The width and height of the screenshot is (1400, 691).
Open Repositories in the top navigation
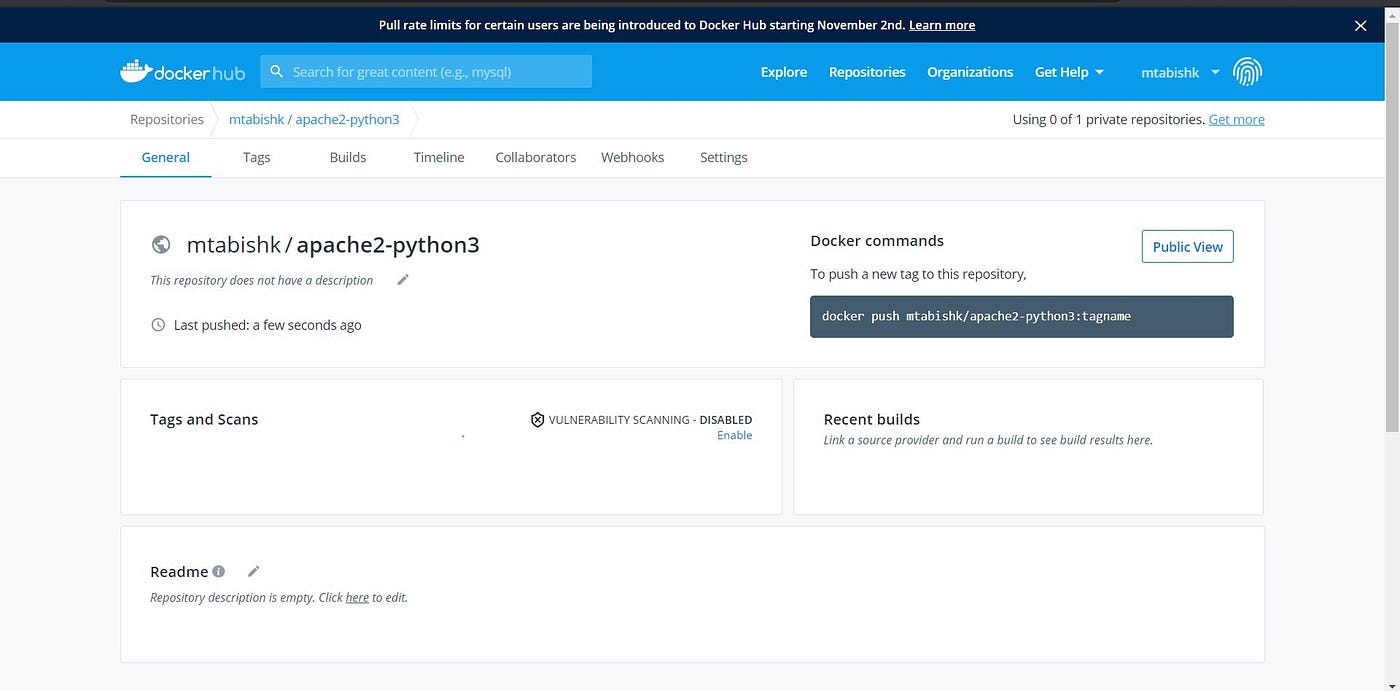[x=867, y=72]
